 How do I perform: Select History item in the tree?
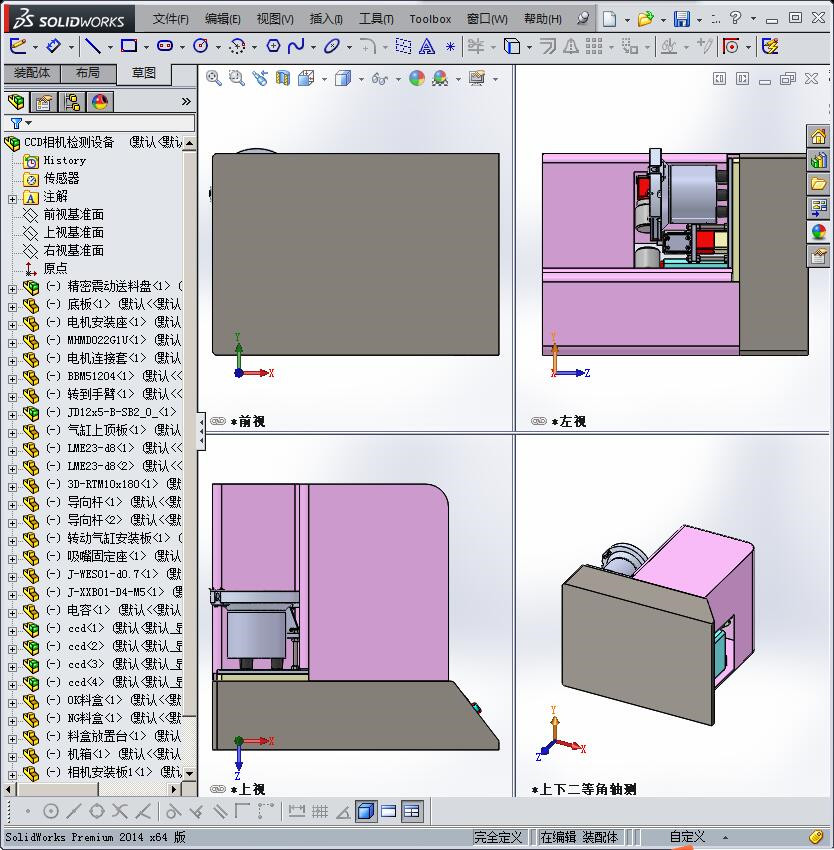[x=65, y=160]
